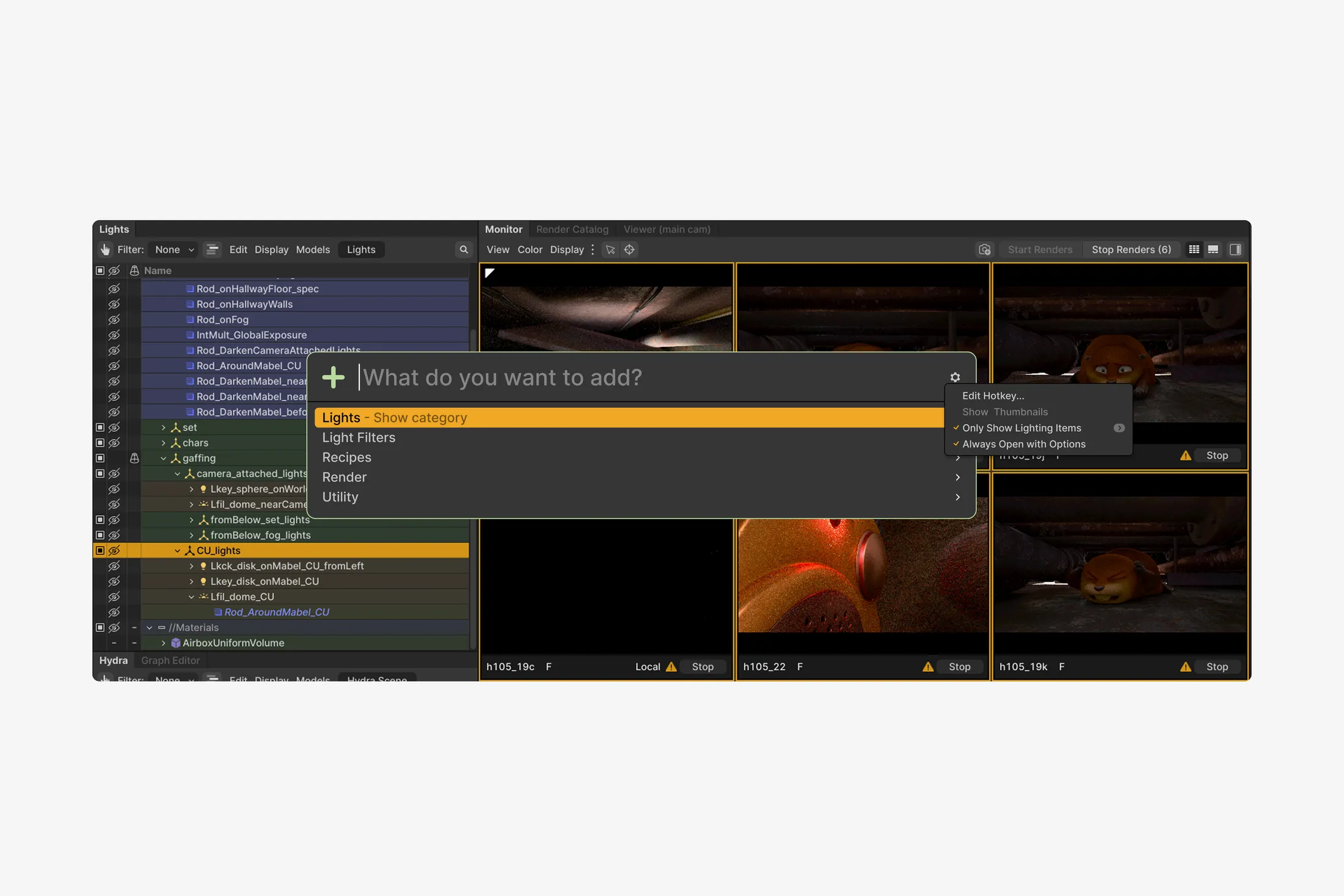1344x896 pixels.
Task: Click the corner flag on first render tile
Action: click(489, 273)
